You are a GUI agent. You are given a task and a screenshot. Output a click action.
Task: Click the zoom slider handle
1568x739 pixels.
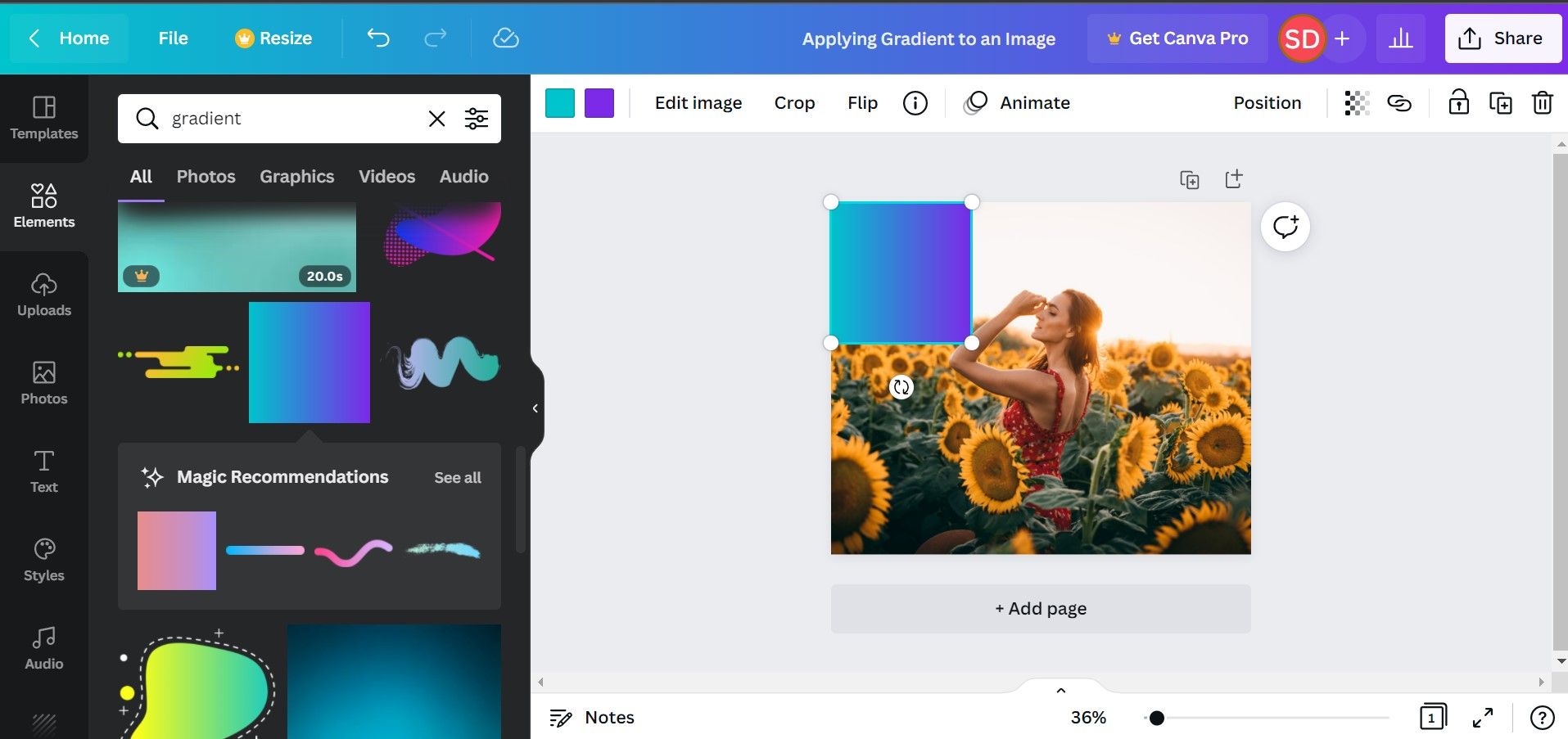coord(1156,718)
